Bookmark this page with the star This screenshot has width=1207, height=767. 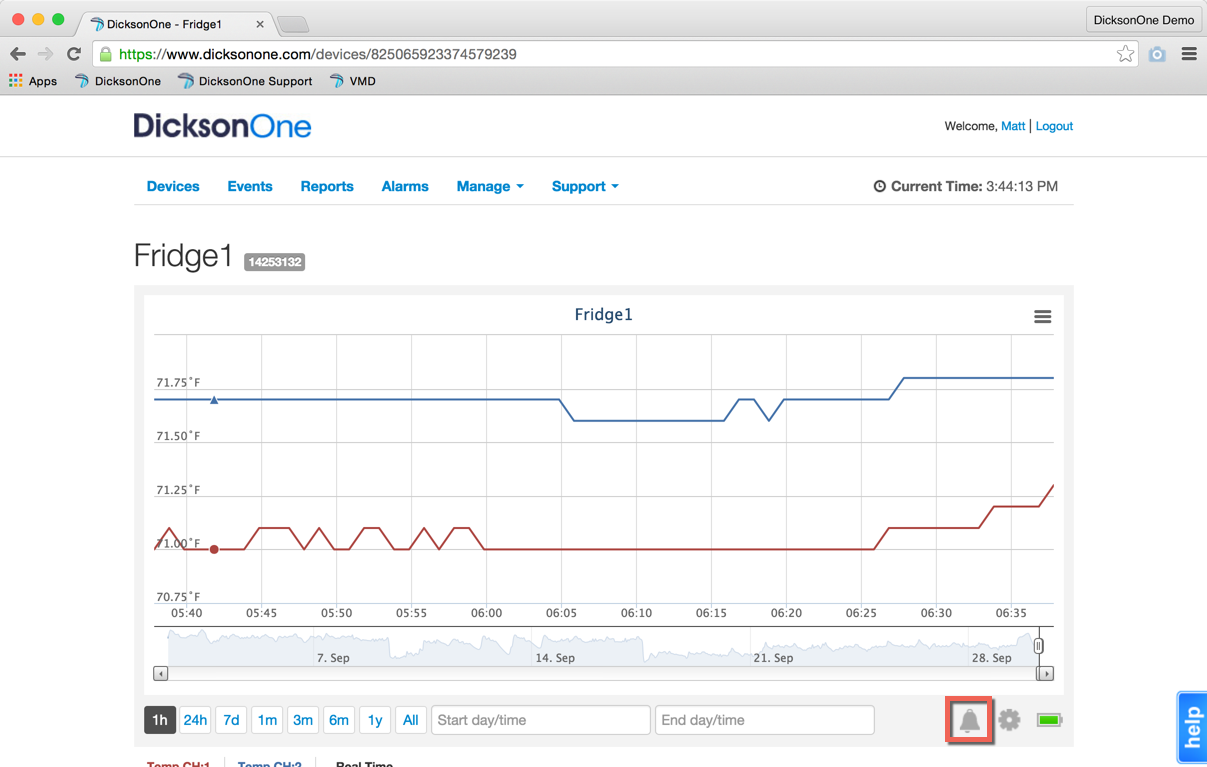[x=1125, y=54]
